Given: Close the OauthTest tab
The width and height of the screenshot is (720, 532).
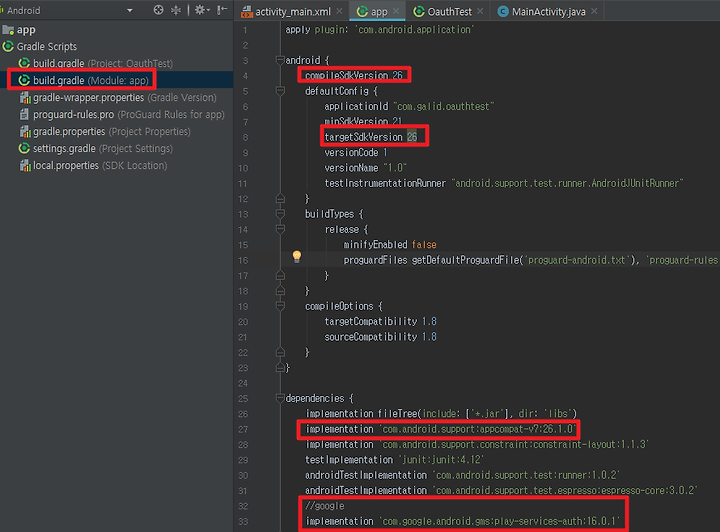Looking at the screenshot, I should [x=480, y=11].
